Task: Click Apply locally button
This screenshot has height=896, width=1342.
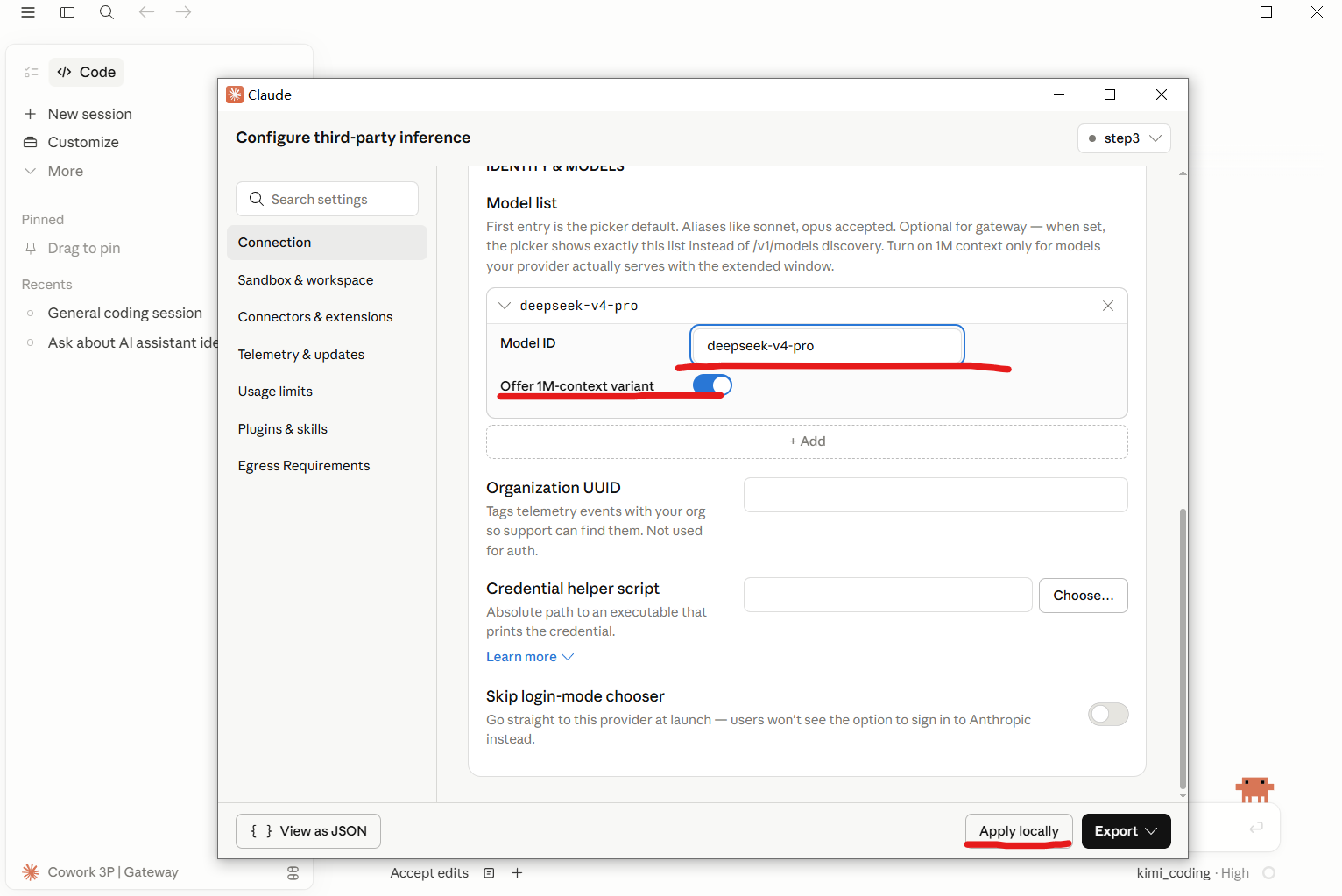Action: coord(1019,831)
